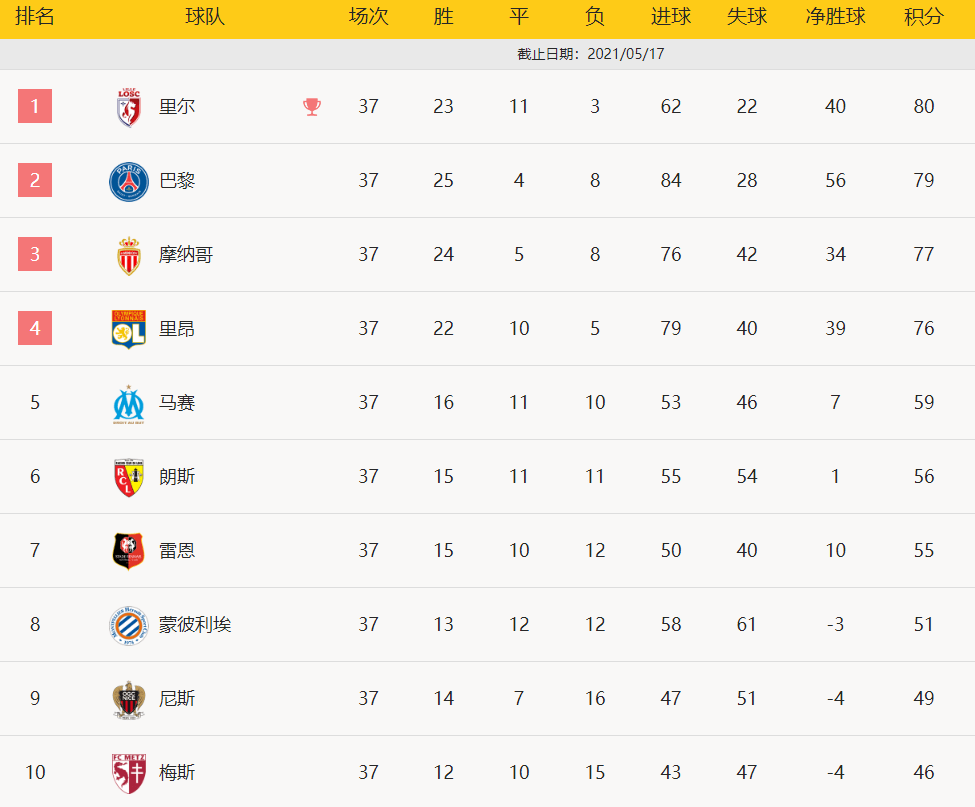Click the champion trophy icon beside 里尔
The height and width of the screenshot is (807, 975).
(312, 107)
